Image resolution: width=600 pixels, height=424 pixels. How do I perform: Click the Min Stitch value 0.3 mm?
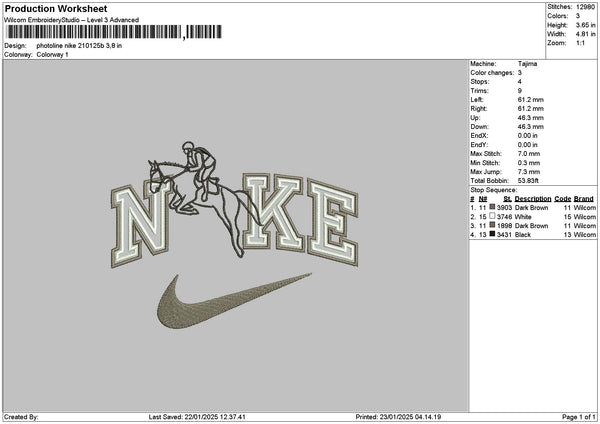[x=529, y=163]
